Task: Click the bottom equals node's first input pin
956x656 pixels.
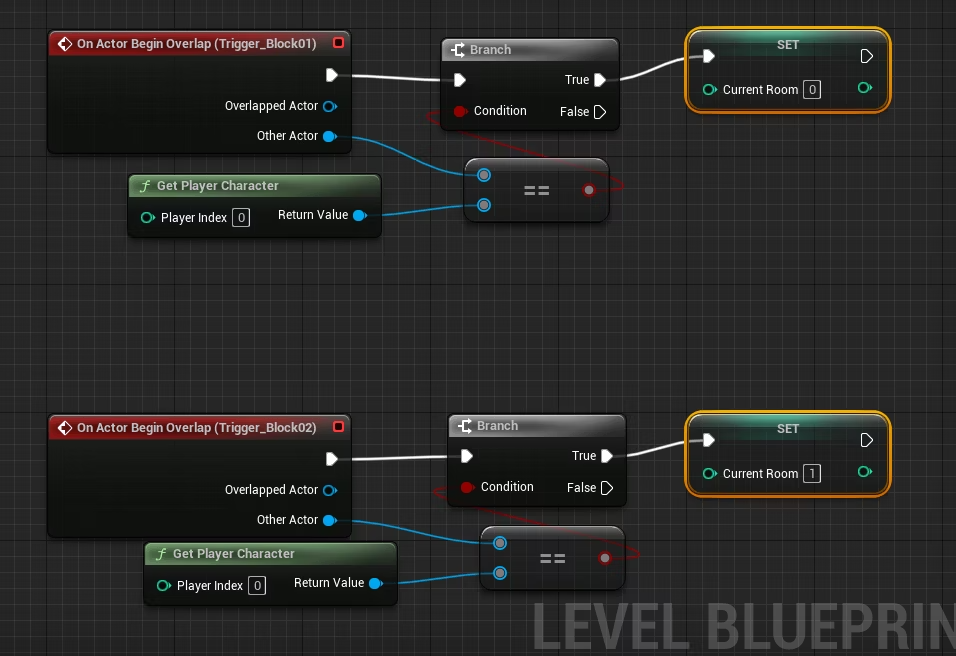Action: (500, 543)
